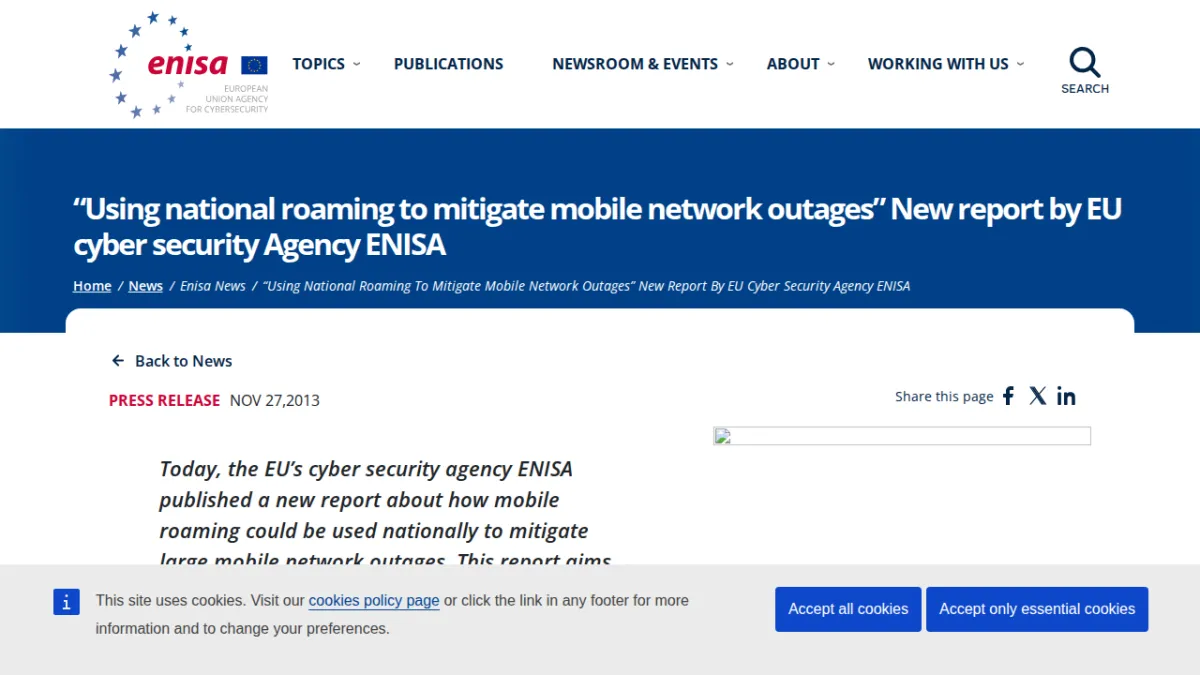Share this page on Facebook
This screenshot has height=675, width=1200.
coord(1008,396)
